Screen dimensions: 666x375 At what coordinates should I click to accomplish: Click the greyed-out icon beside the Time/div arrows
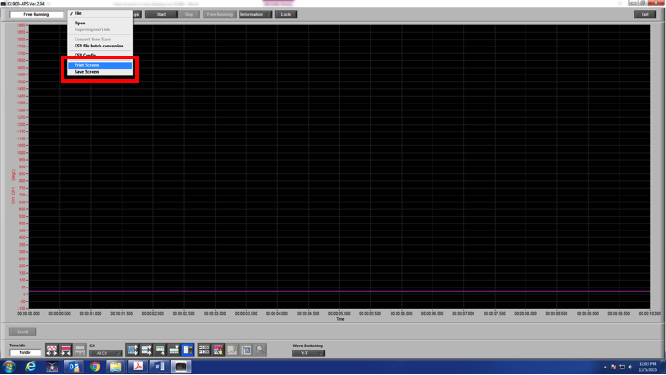(x=80, y=350)
